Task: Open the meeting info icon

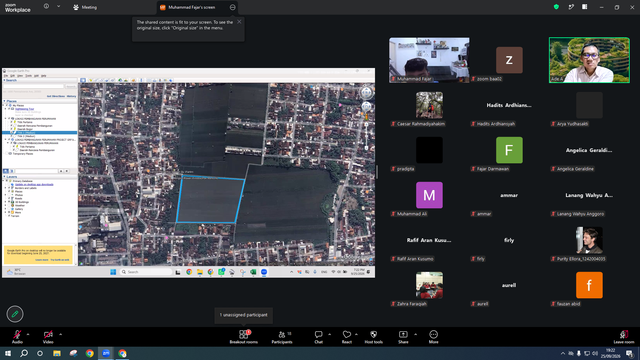Action: click(x=46, y=7)
